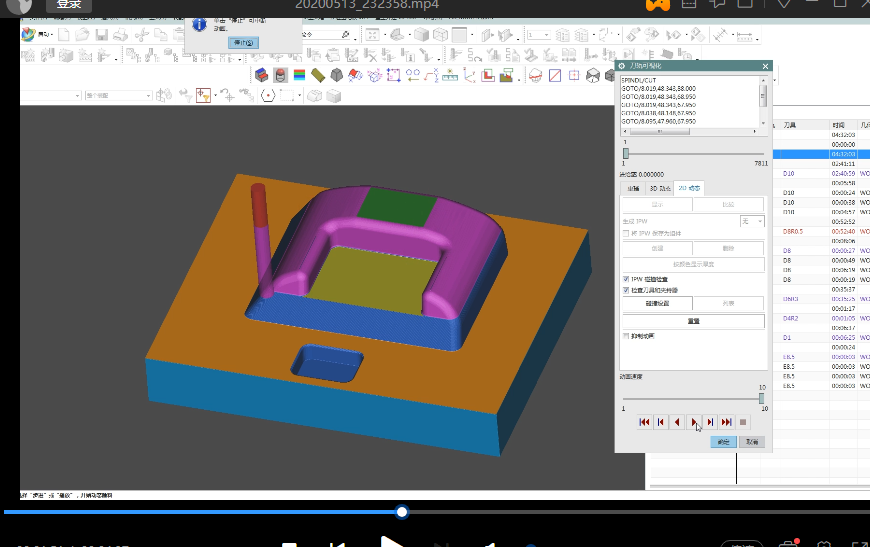Click the print icon
This screenshot has height=547, width=870.
(x=120, y=35)
